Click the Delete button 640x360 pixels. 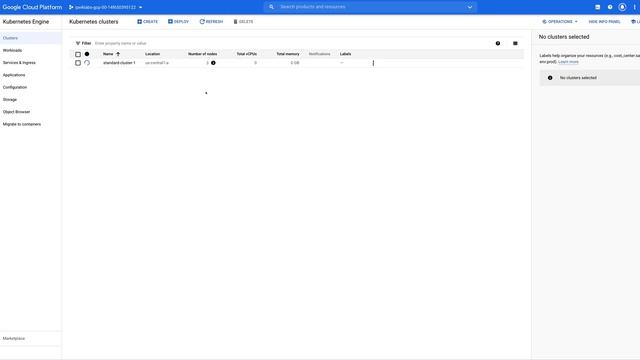(243, 22)
